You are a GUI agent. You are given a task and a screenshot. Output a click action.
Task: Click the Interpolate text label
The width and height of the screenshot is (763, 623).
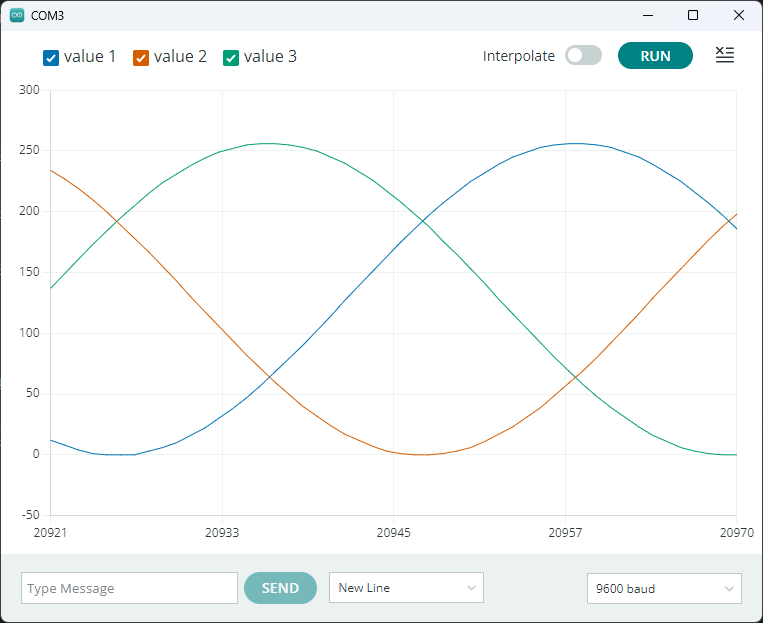518,56
